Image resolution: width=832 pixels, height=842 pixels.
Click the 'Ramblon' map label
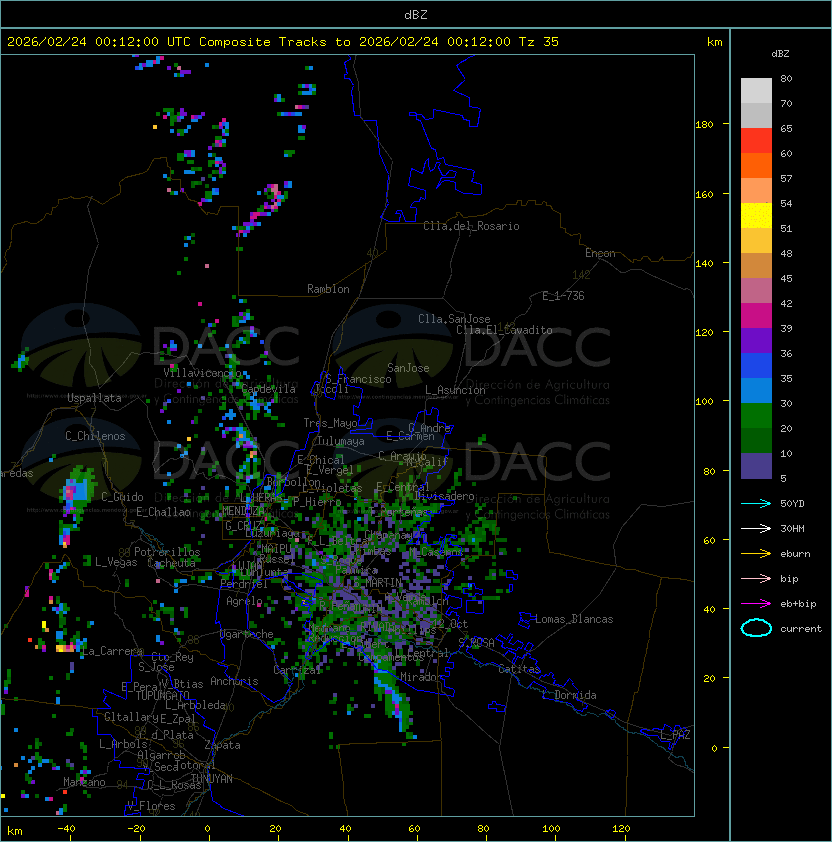328,289
